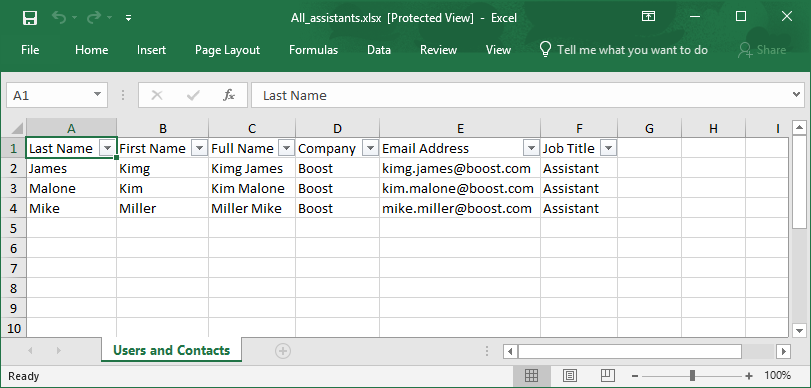This screenshot has width=811, height=388.
Task: Click the zoom slider handle
Action: click(692, 376)
